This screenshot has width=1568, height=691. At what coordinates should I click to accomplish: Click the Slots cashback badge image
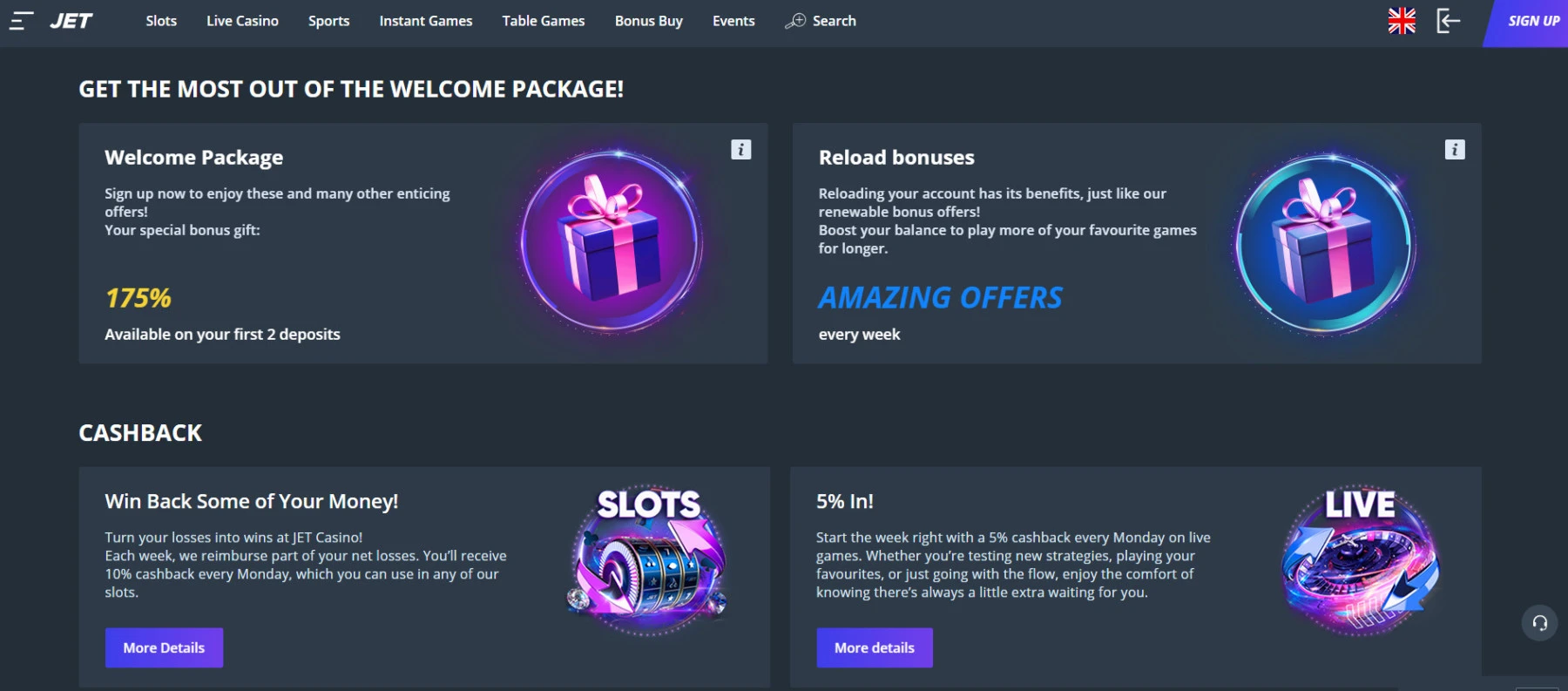click(648, 559)
